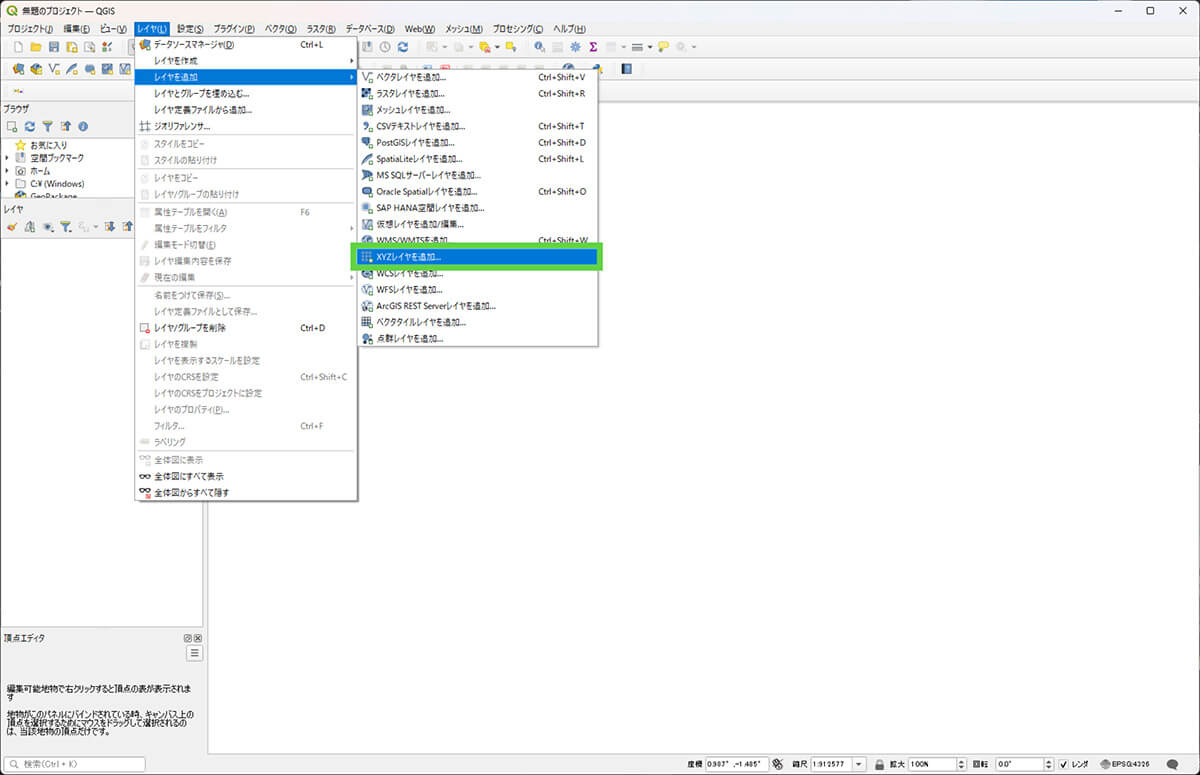Select WFSレイヤを追加... entry
Image resolution: width=1200 pixels, height=775 pixels.
[x=478, y=290]
